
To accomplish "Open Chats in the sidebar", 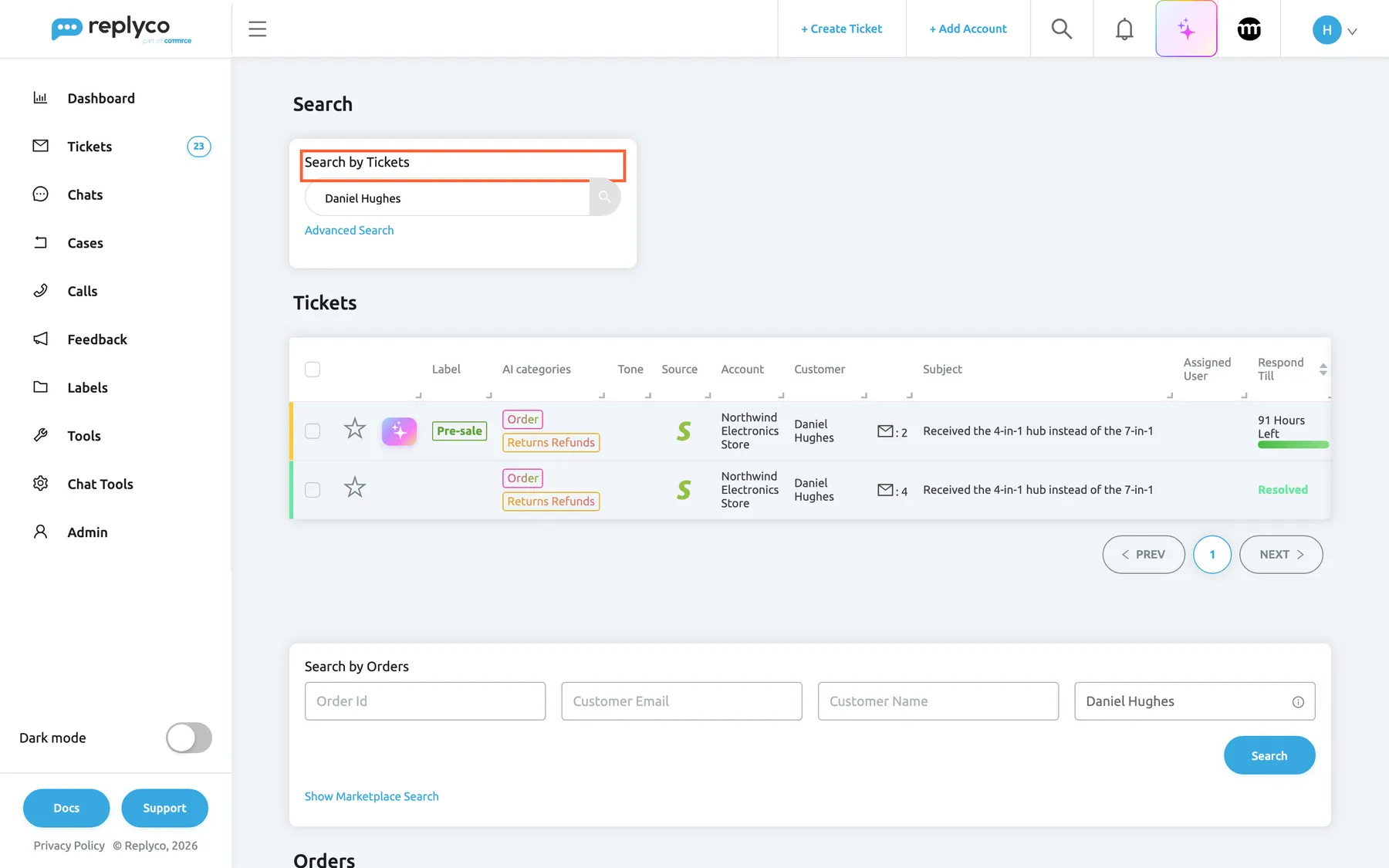I will [85, 195].
